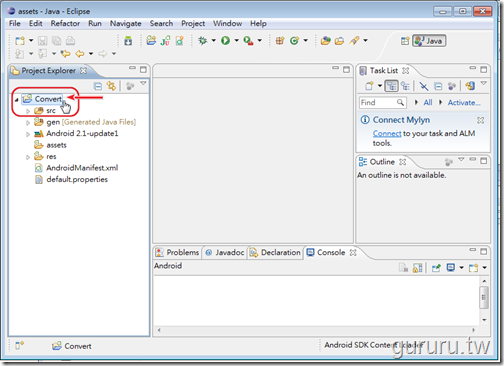Click the Back navigation arrow icon

[x=80, y=53]
